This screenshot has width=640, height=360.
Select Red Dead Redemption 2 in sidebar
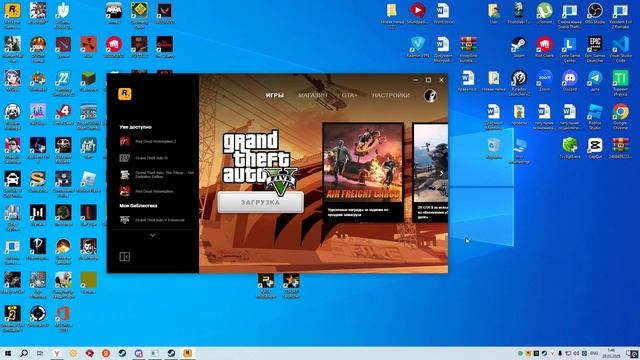point(156,141)
